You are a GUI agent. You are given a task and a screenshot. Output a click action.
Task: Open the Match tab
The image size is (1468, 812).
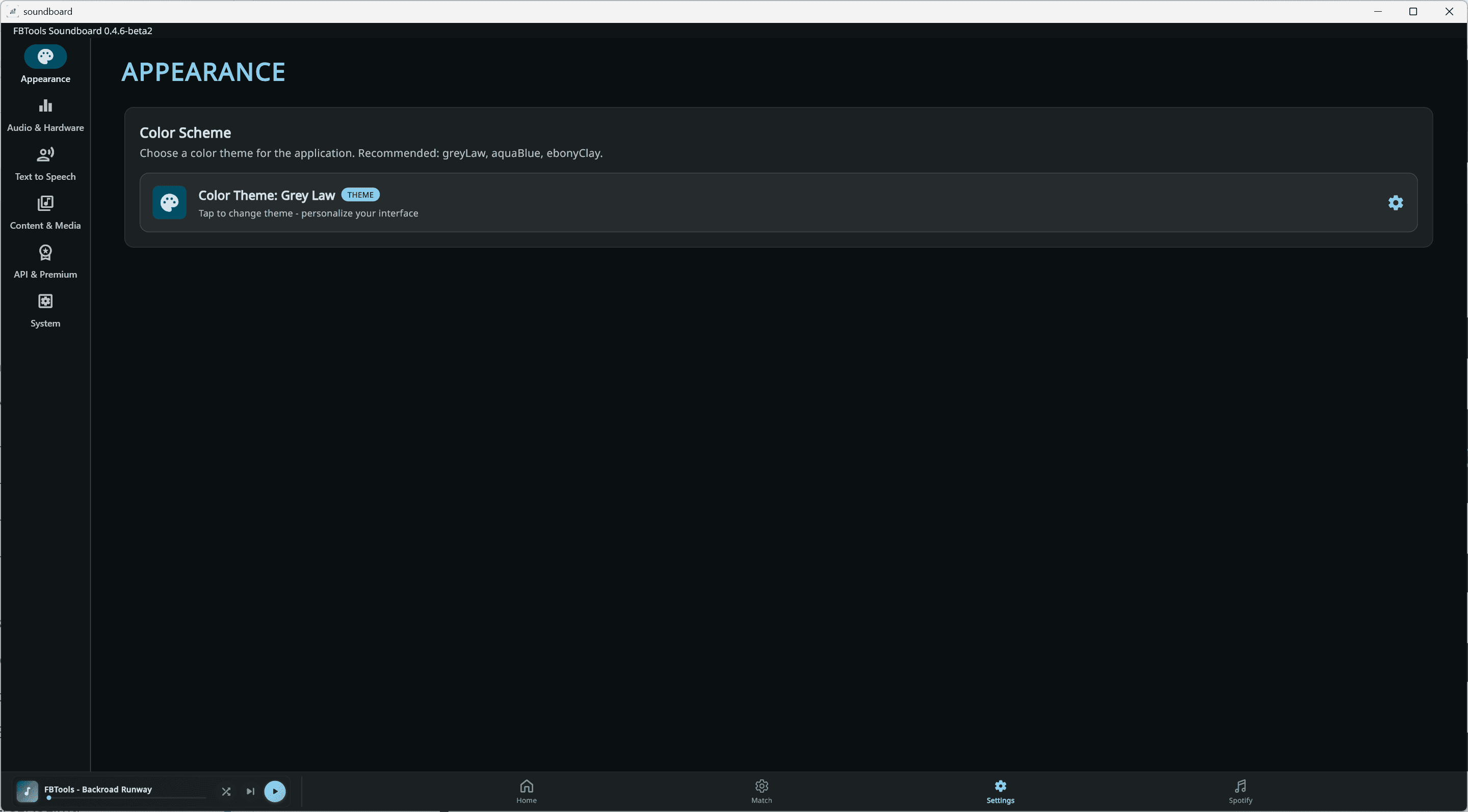(762, 791)
